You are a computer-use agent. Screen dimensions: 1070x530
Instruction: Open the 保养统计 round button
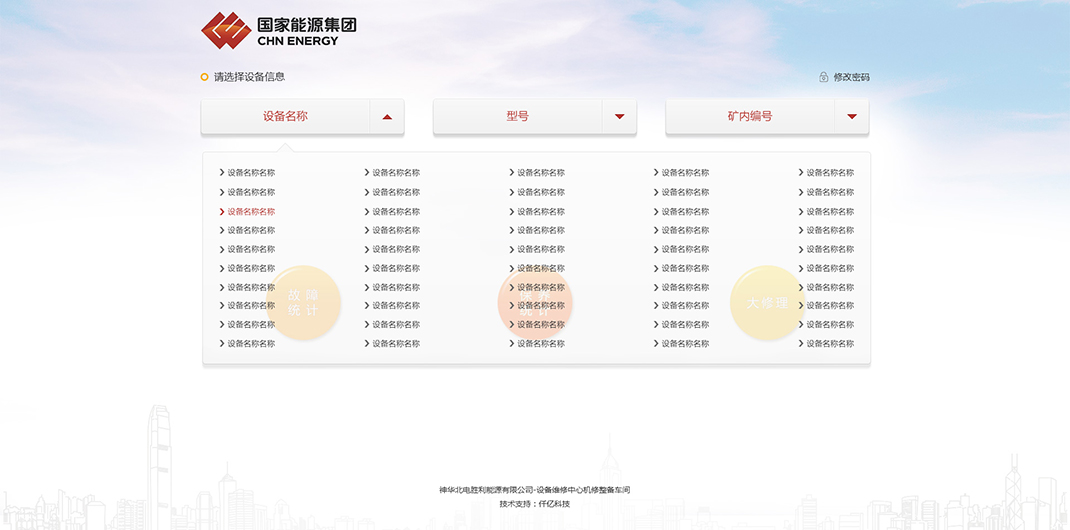(535, 302)
